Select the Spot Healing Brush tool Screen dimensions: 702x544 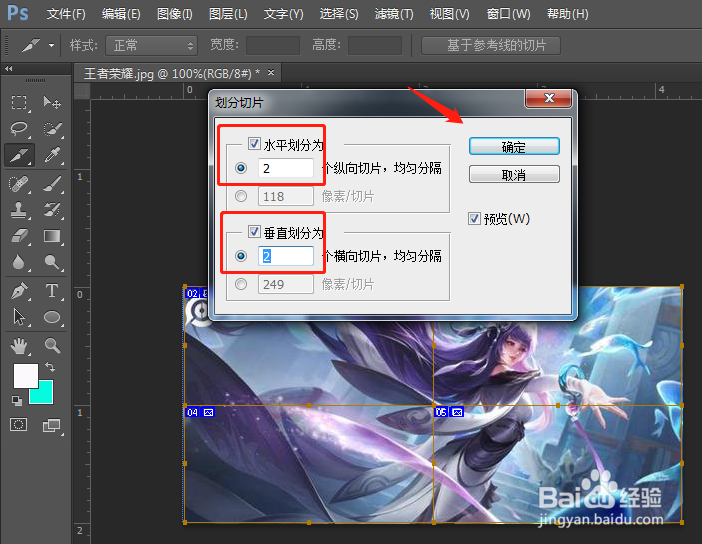19,184
